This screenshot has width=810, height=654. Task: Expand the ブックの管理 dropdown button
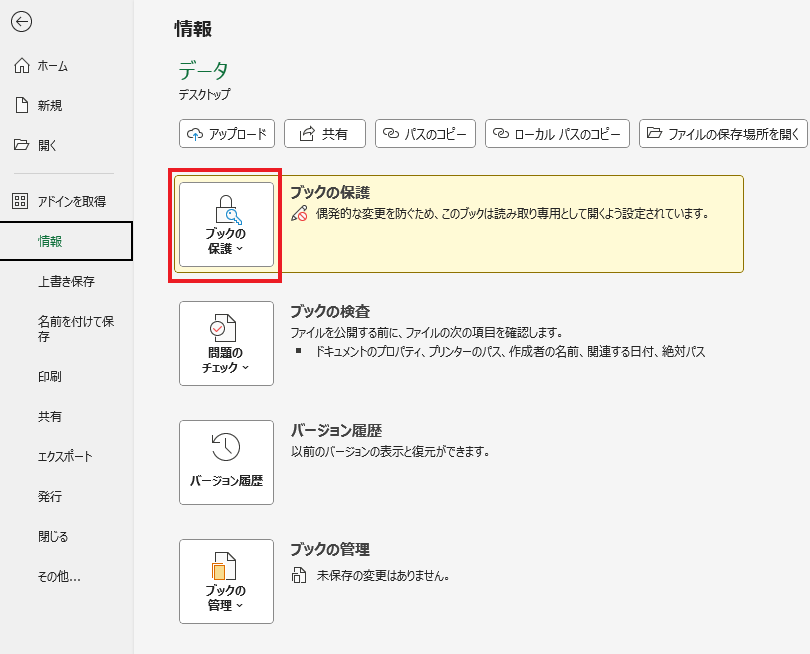(x=226, y=581)
